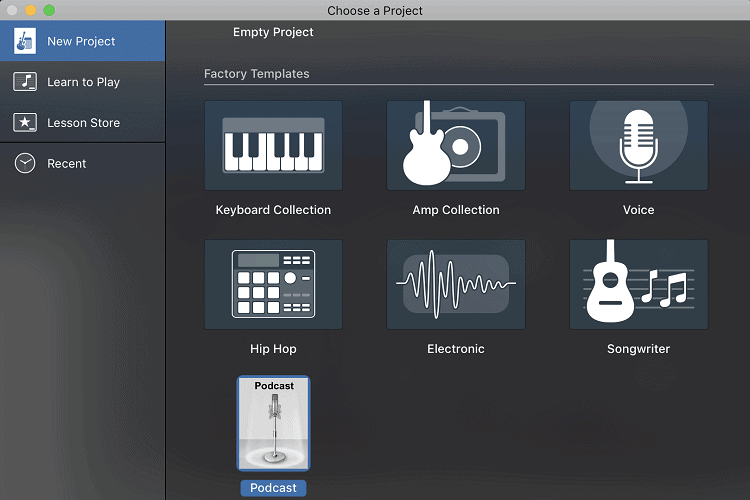Open the New Project sidebar section
Screen dimensions: 750x500
(x=82, y=41)
